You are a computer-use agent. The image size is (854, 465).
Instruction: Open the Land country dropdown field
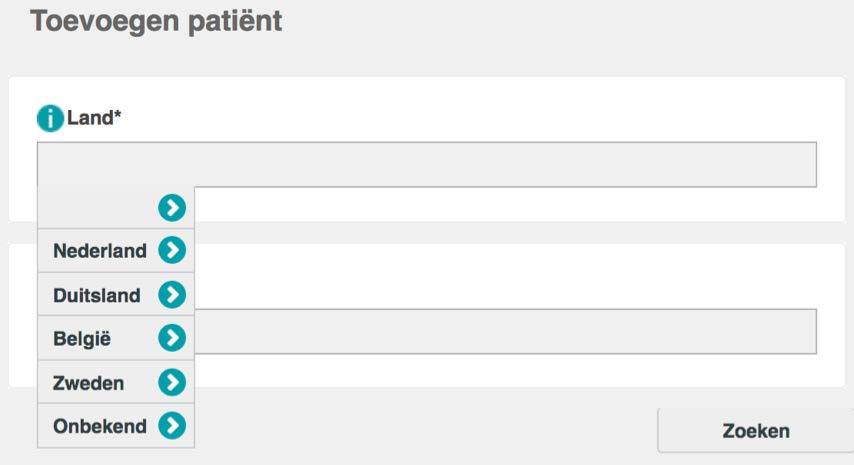pyautogui.click(x=426, y=164)
